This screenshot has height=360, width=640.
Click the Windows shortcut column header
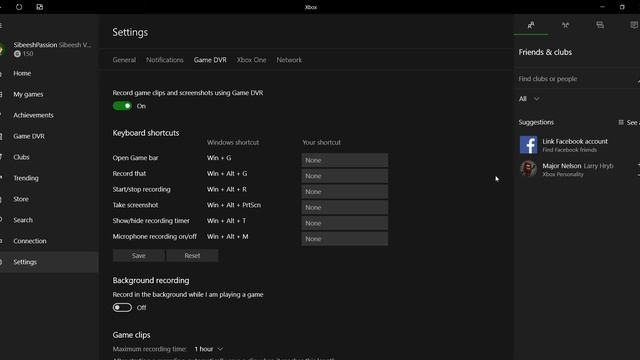coord(233,142)
